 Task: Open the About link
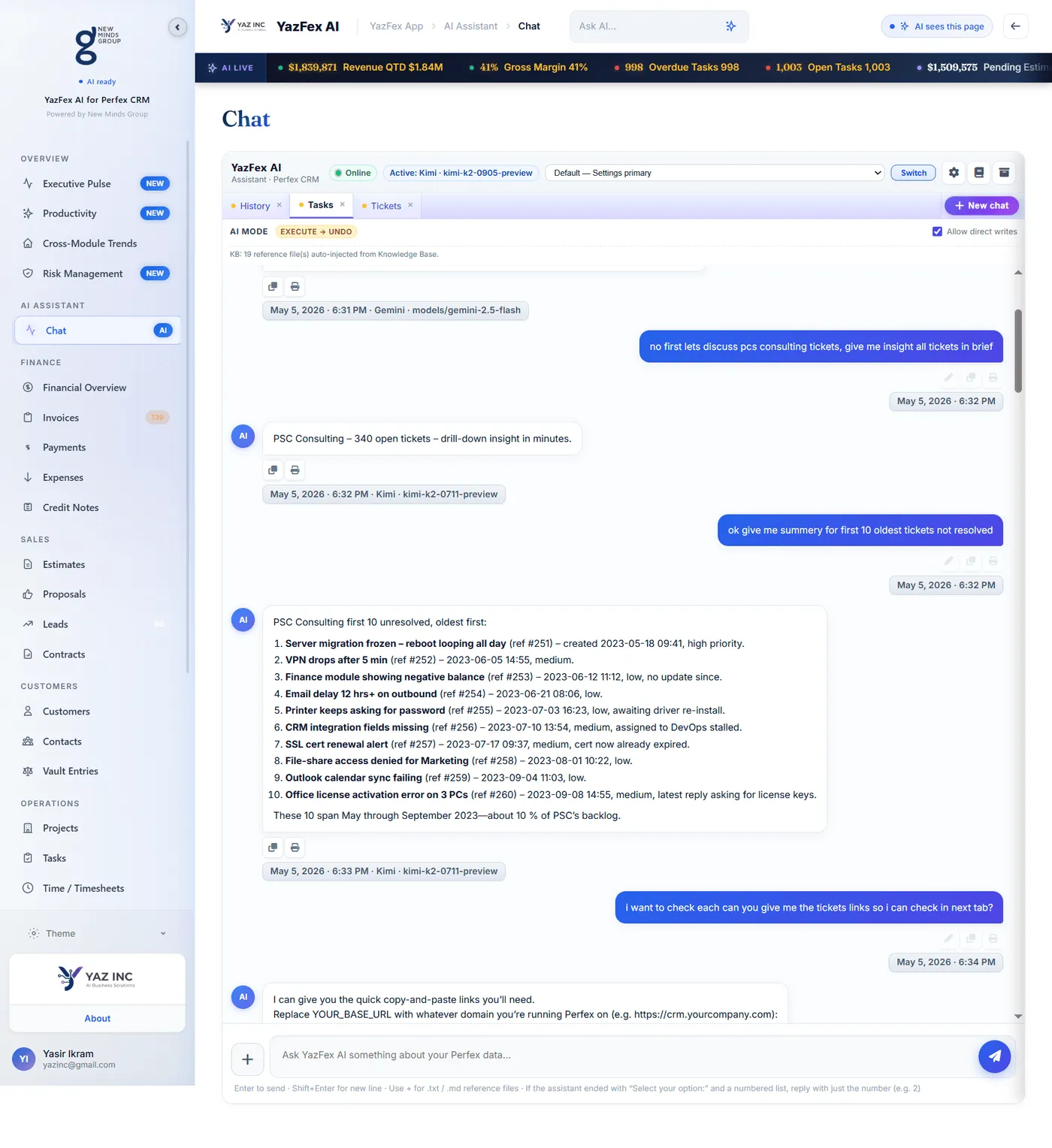pyautogui.click(x=97, y=1019)
